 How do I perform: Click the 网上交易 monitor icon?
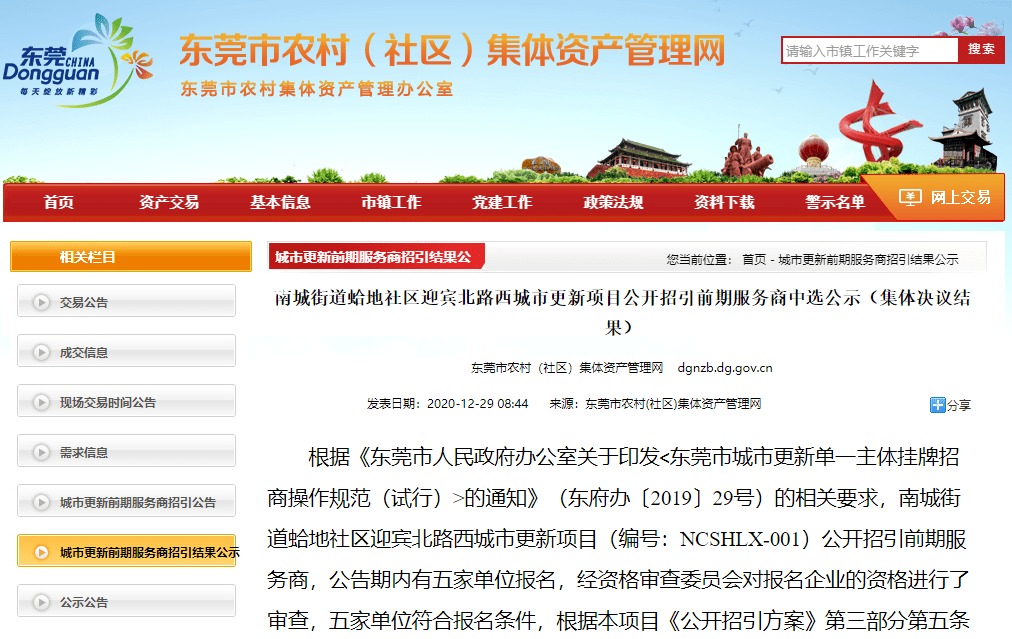(x=910, y=198)
